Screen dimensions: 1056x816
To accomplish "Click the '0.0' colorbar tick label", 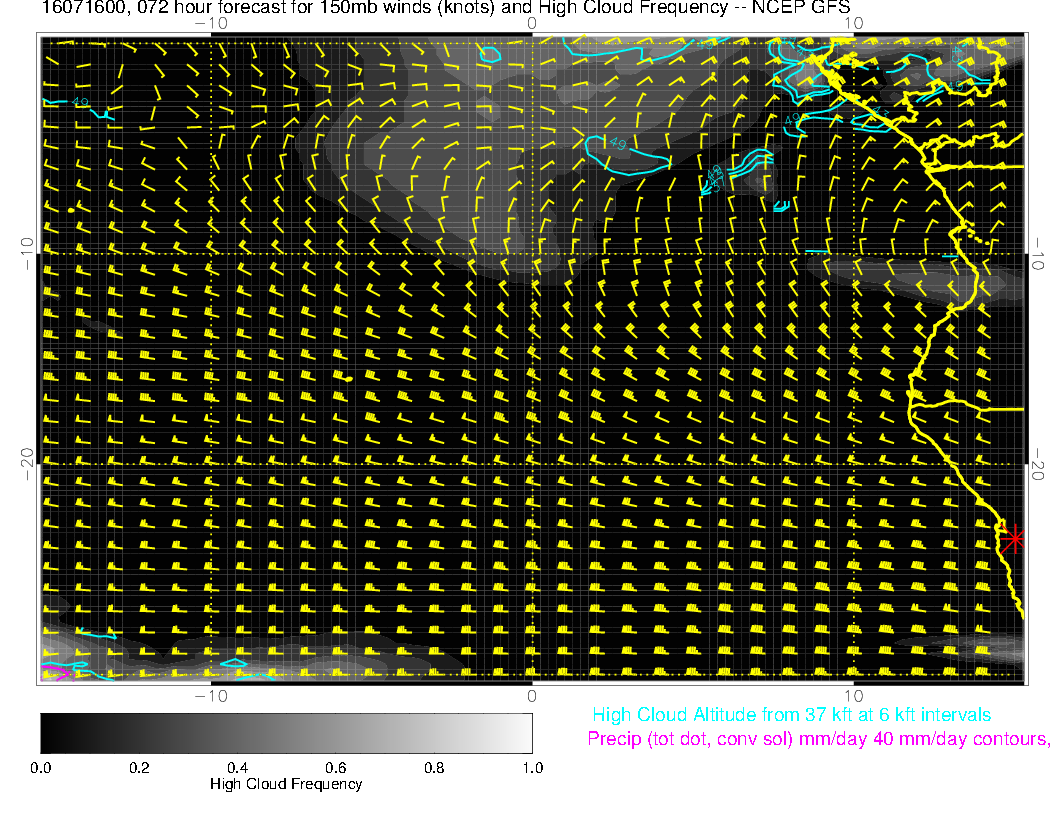I will pyautogui.click(x=40, y=768).
